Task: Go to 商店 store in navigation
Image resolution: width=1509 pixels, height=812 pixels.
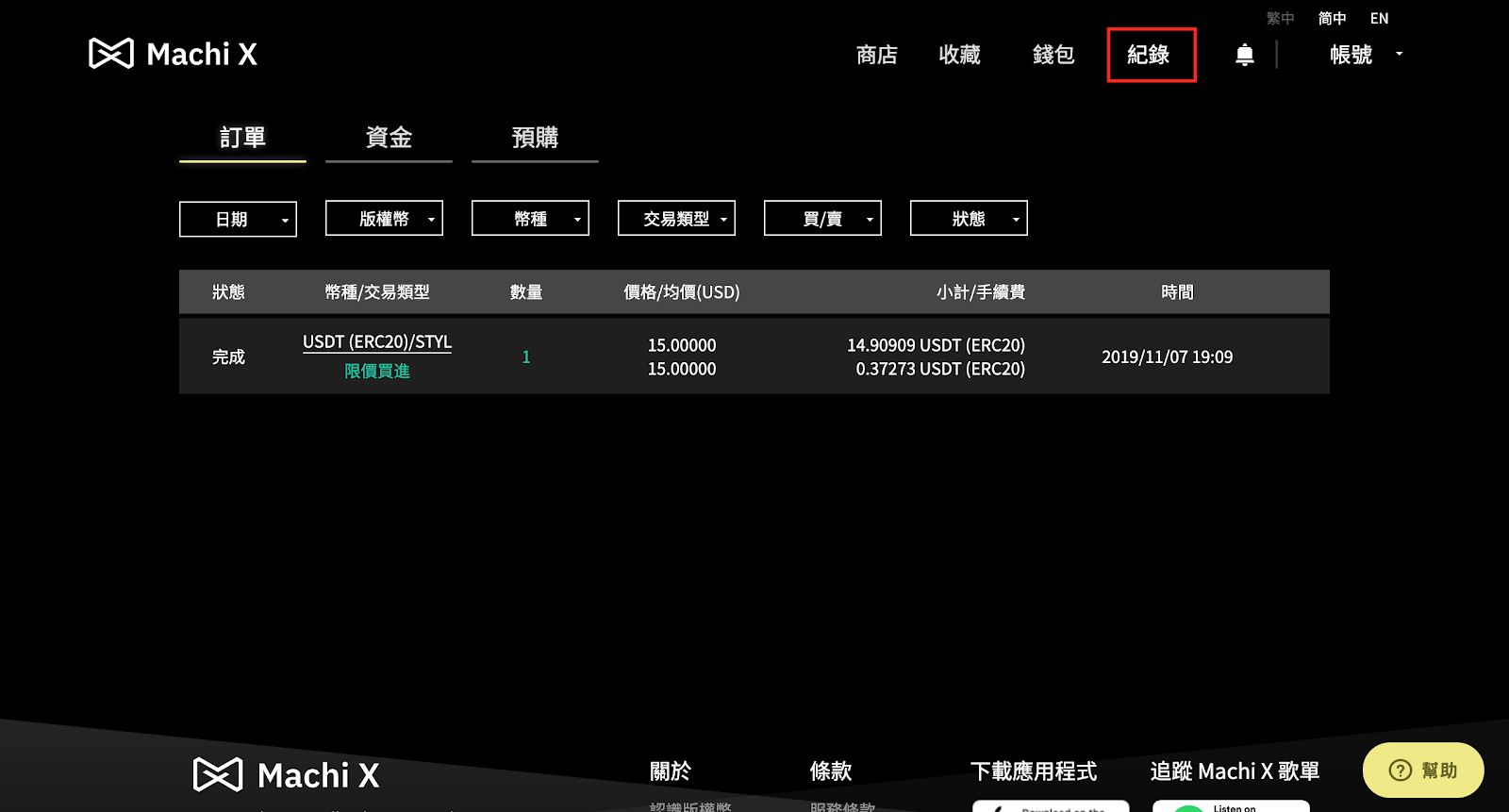Action: click(x=876, y=55)
